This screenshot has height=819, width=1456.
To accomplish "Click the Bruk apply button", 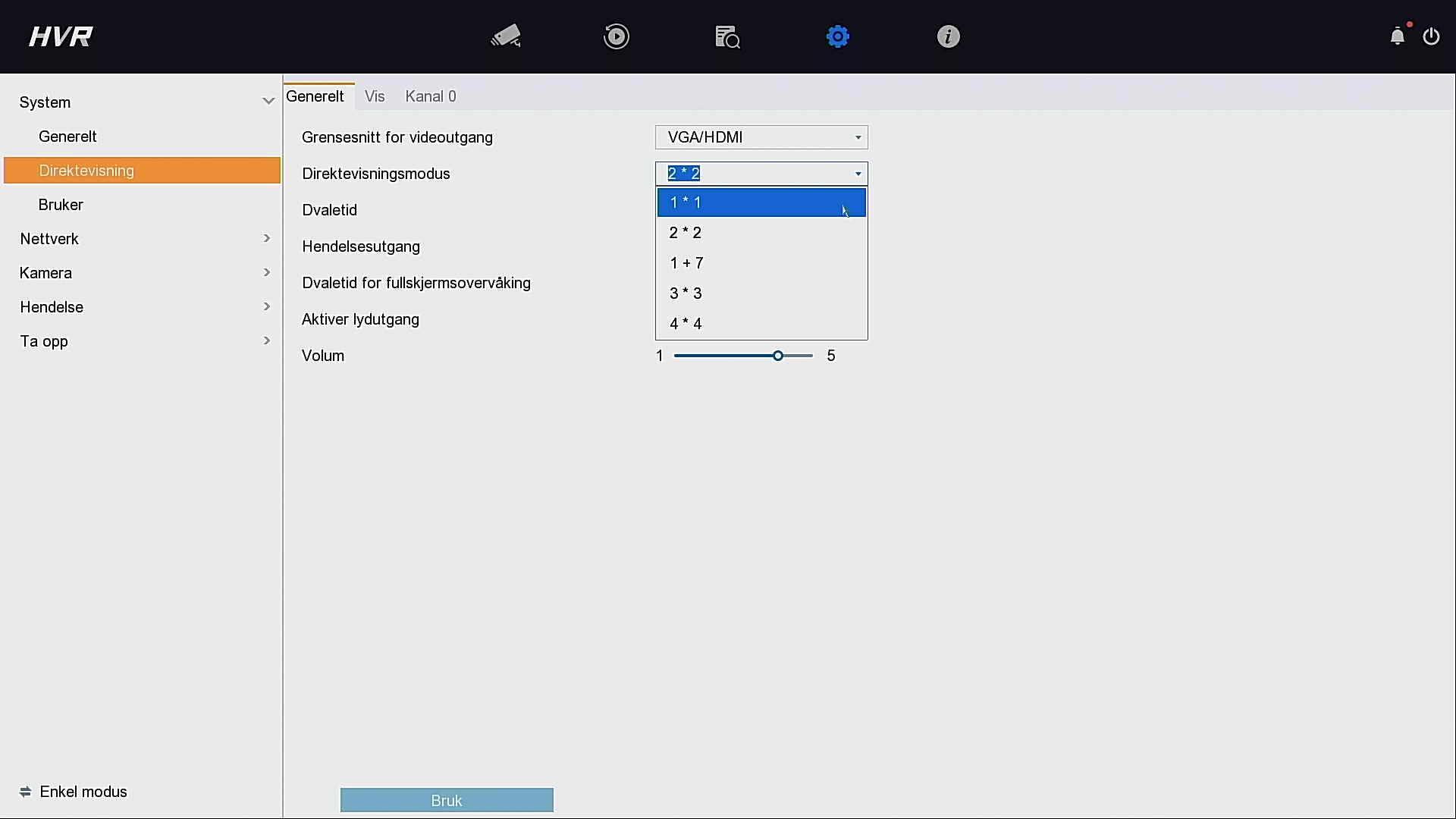I will (x=447, y=800).
